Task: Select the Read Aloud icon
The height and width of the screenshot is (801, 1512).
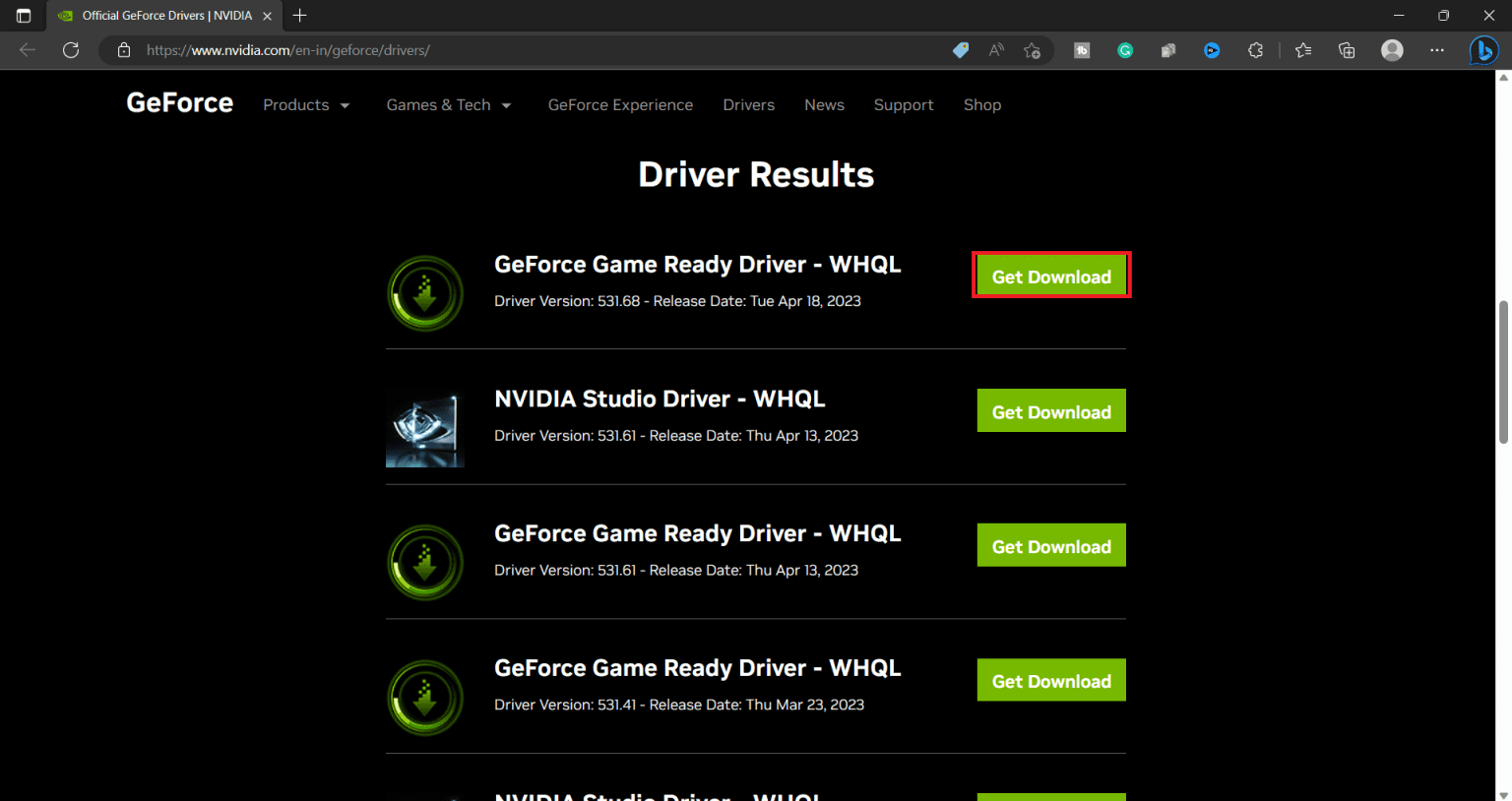Action: 995,50
